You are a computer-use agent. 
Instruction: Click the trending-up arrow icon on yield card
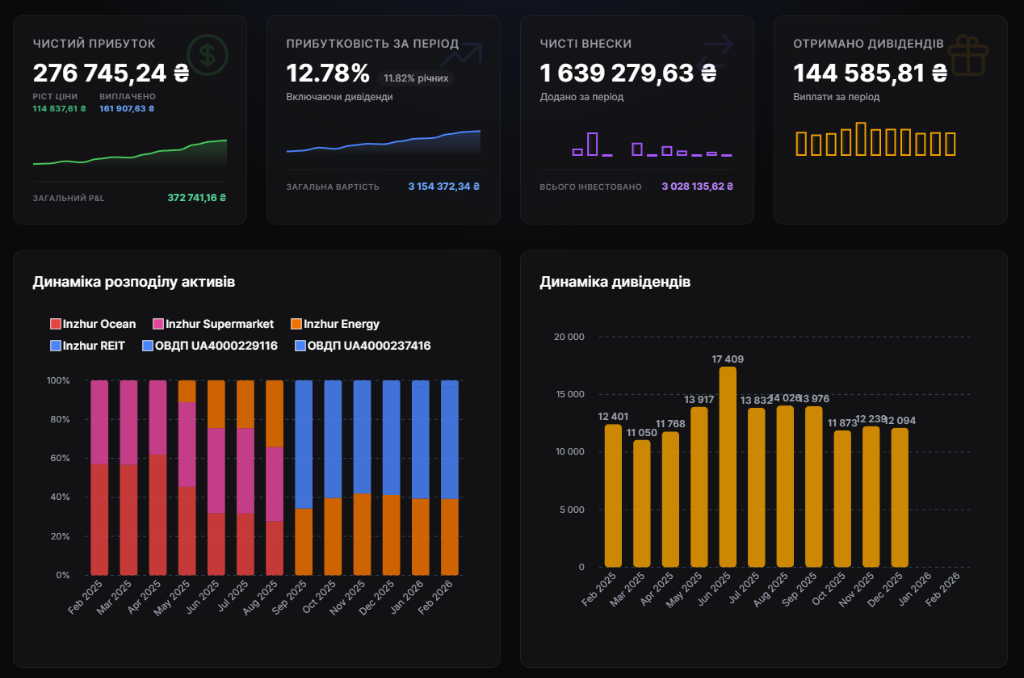click(x=462, y=55)
